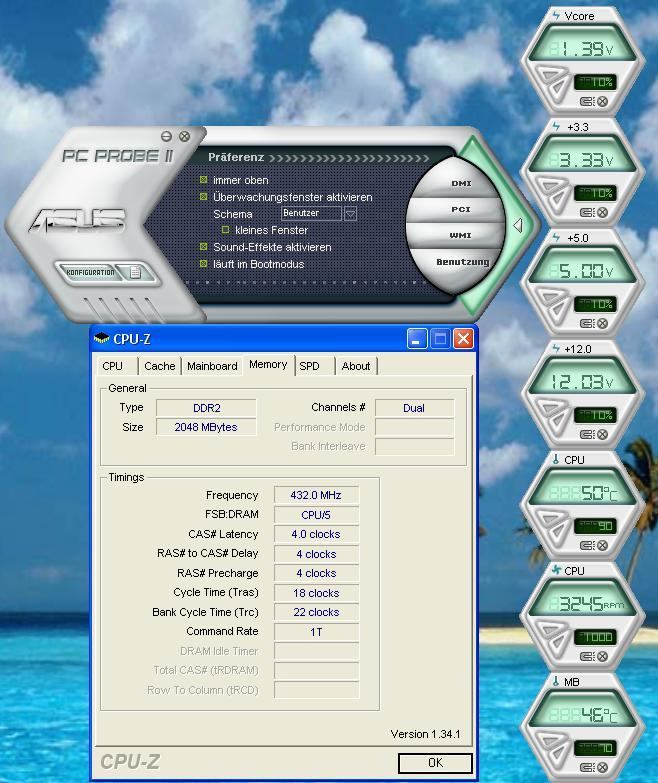This screenshot has height=783, width=658.
Task: Open settings icon on the Vcore monitor
Action: 587,102
